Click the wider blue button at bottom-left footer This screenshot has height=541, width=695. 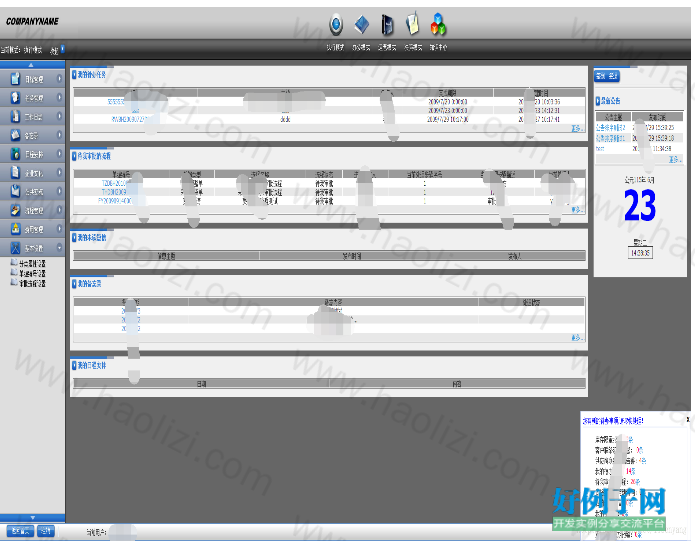pos(20,531)
